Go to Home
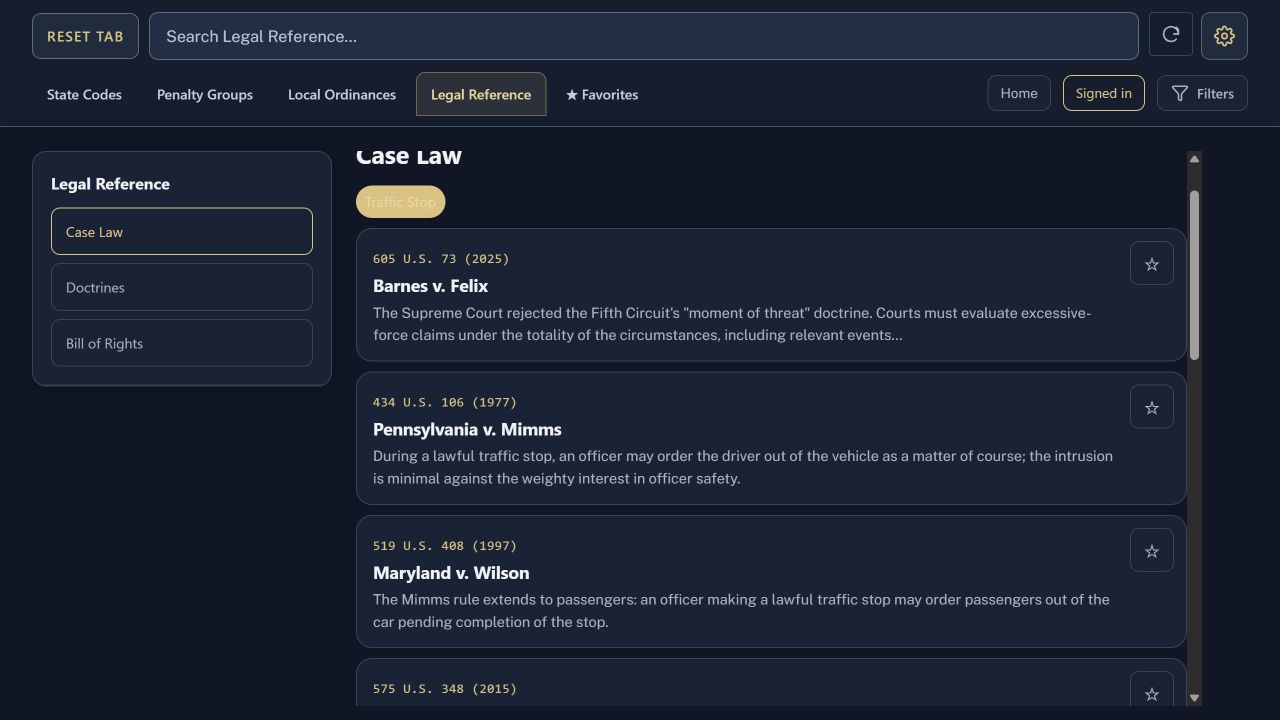 [x=1019, y=93]
